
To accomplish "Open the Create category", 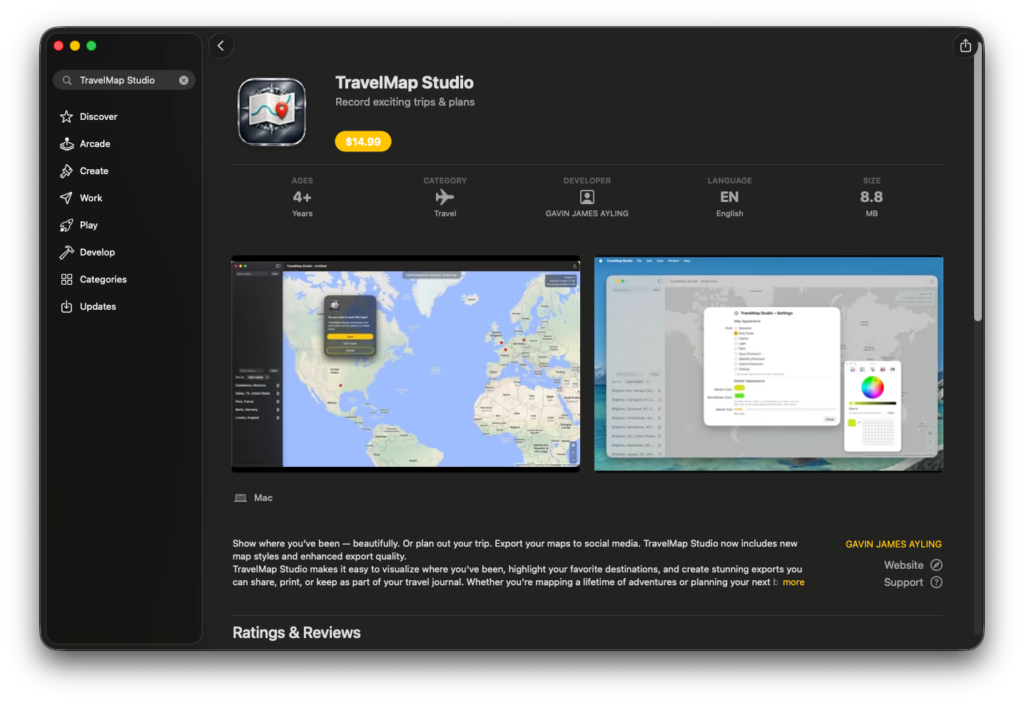I will pos(94,170).
